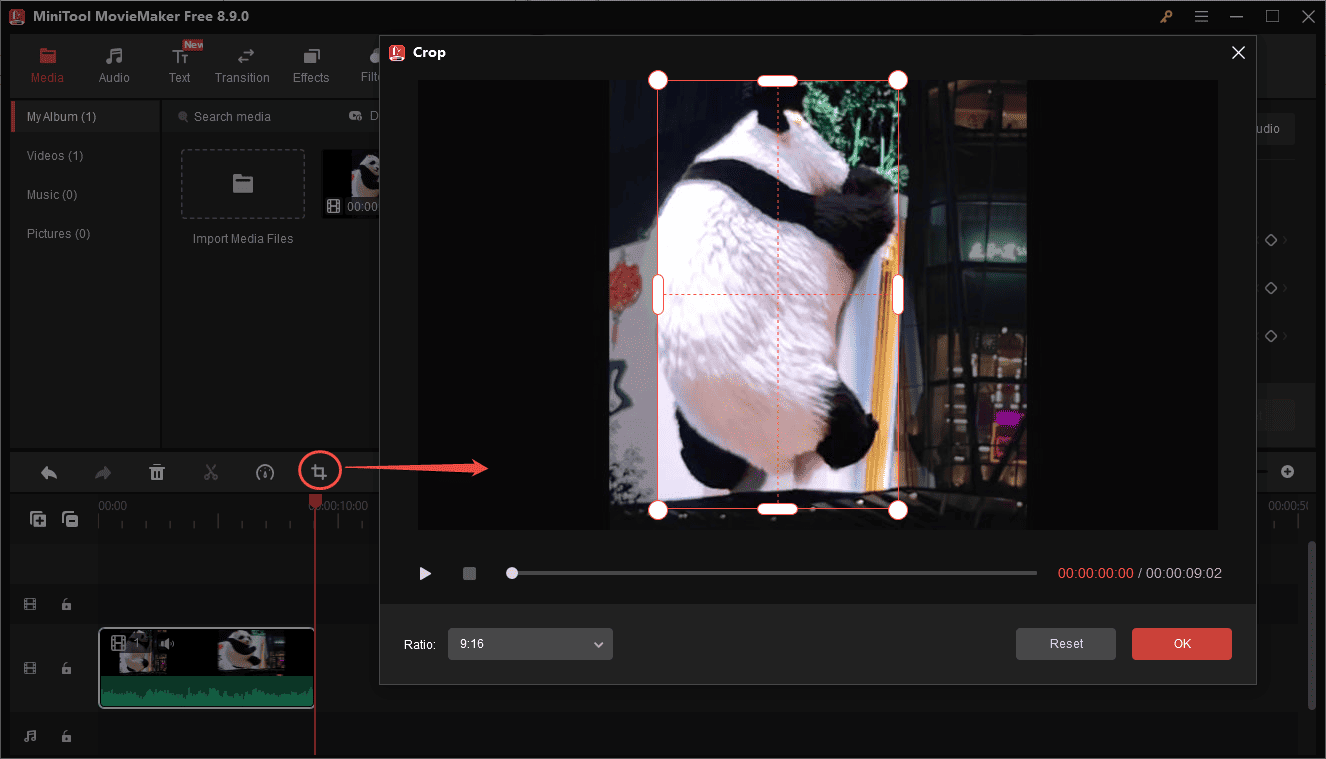Remove a track using the minus-track icon
This screenshot has width=1326, height=759.
(x=70, y=519)
